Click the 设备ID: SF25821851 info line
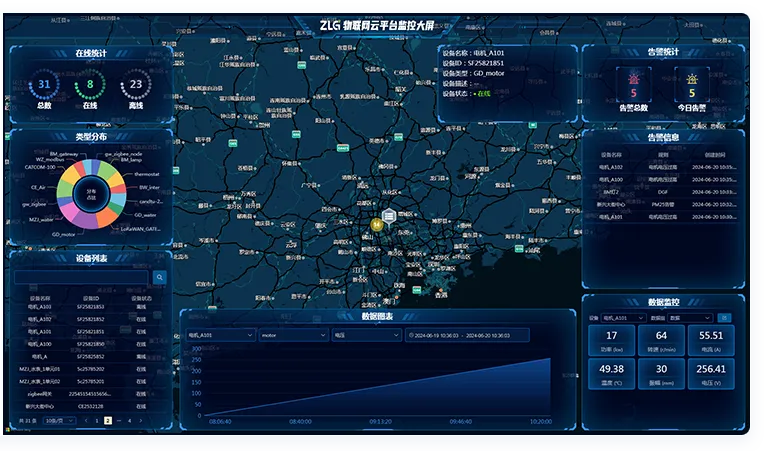Viewport: 764px width, 451px height. (x=473, y=63)
